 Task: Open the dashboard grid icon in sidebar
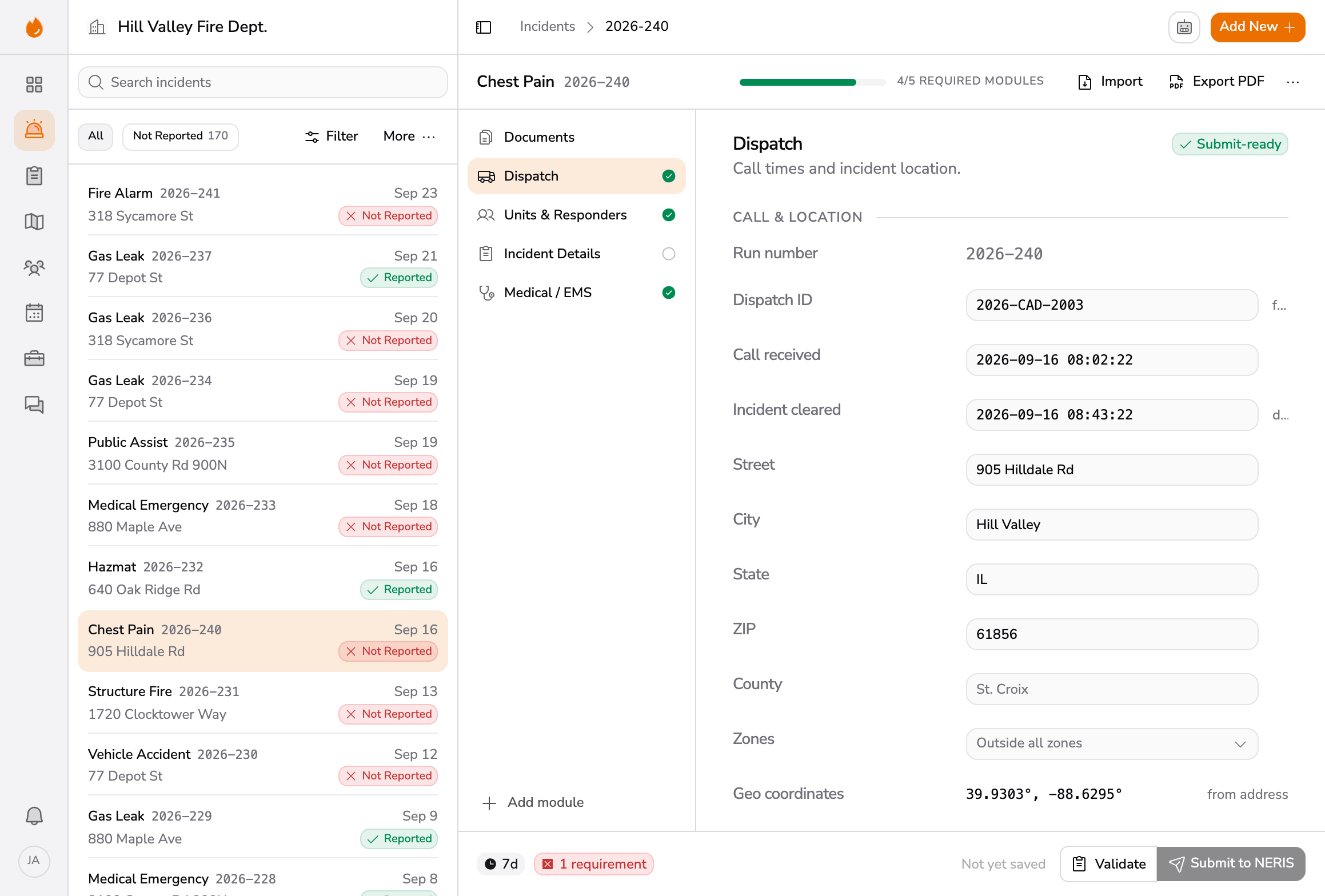click(x=34, y=85)
